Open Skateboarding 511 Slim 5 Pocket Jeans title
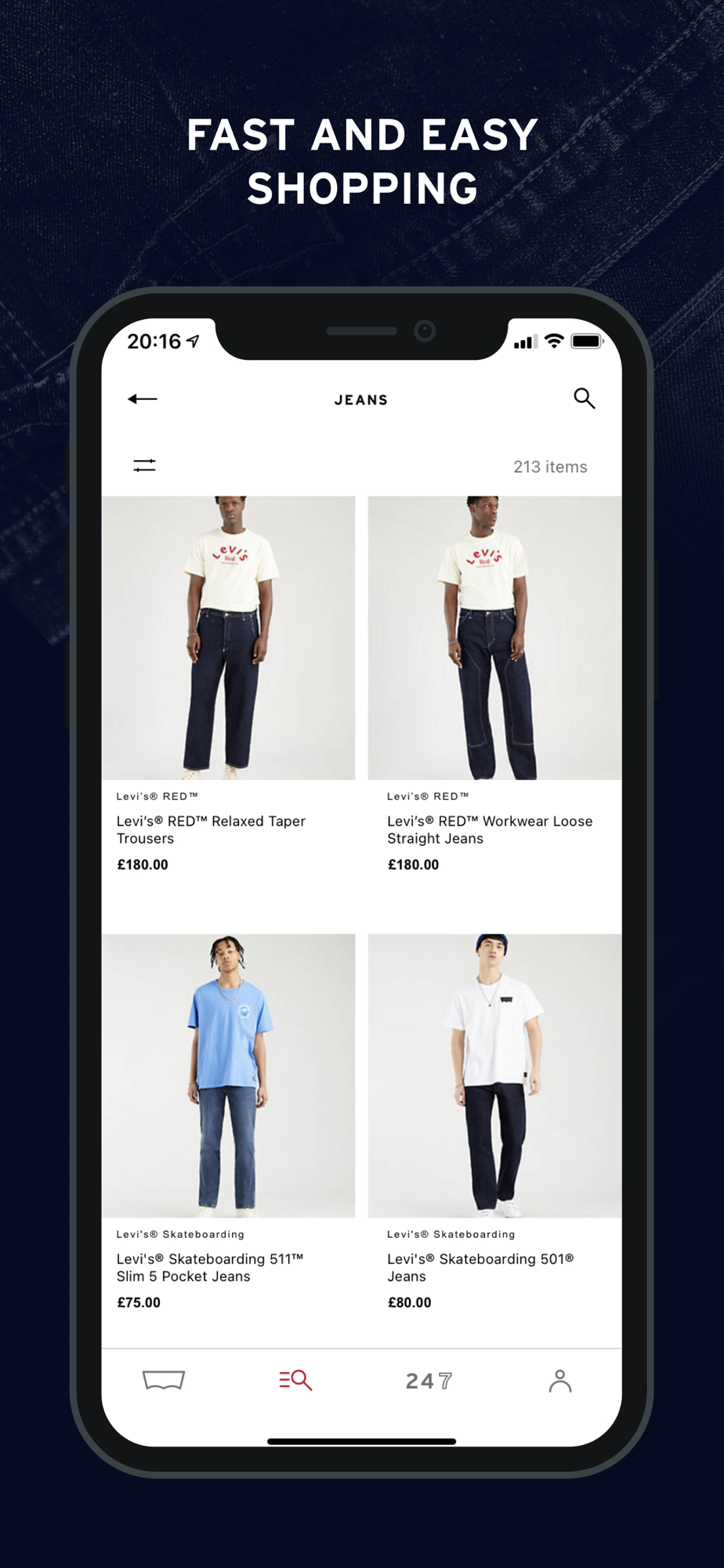 [210, 1267]
